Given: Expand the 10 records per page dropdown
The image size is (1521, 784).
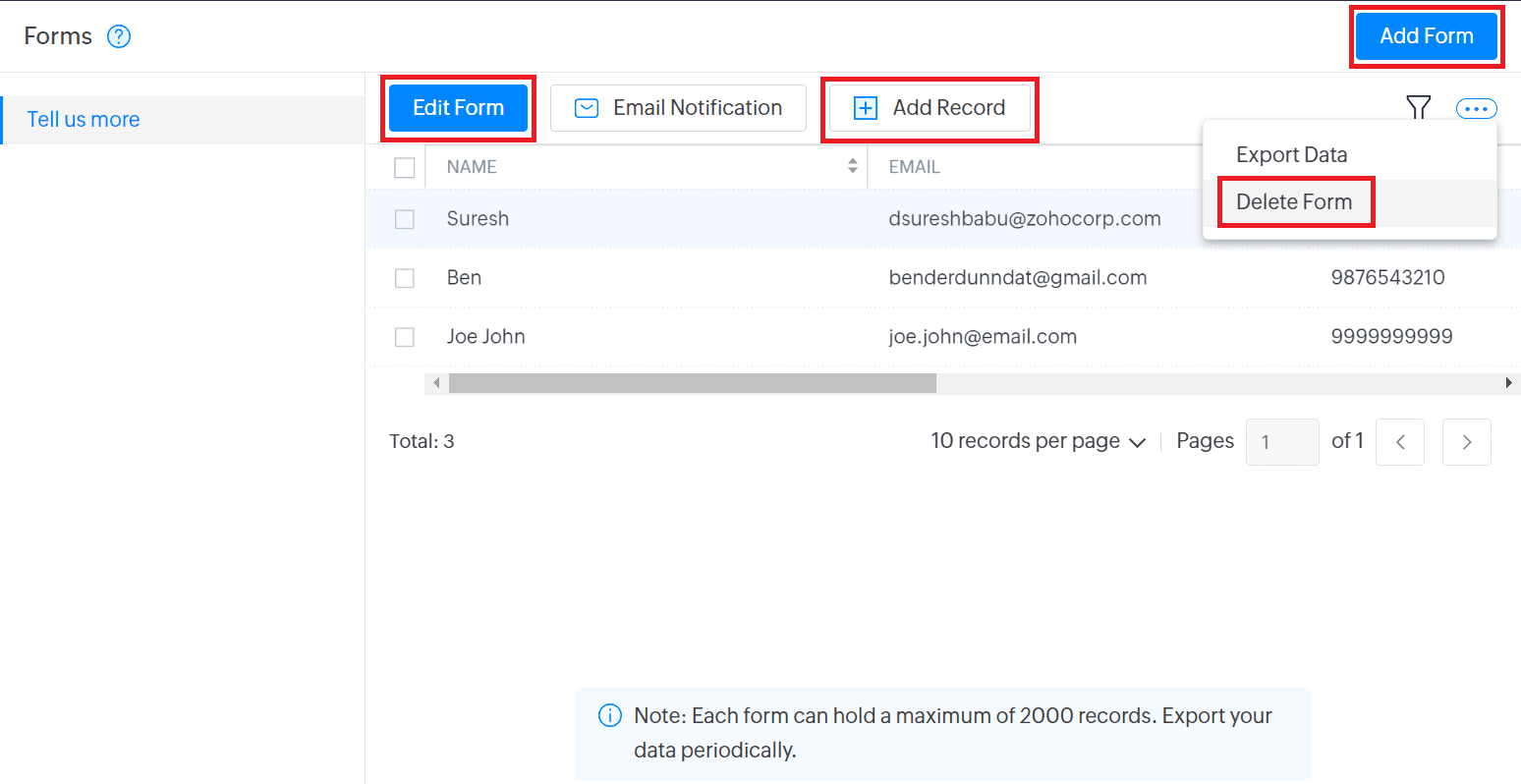Looking at the screenshot, I should click(x=1038, y=441).
